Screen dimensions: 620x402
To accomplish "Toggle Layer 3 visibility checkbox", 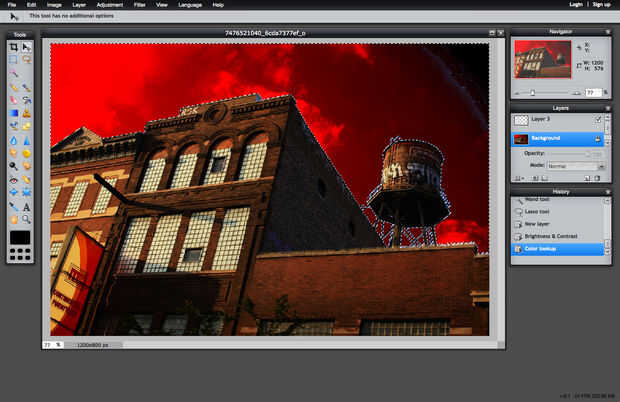I will 598,119.
